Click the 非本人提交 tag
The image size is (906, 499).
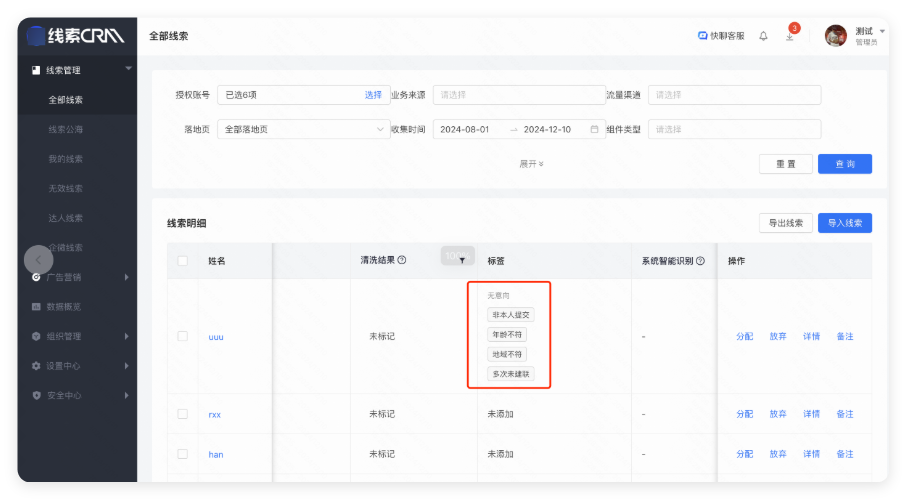(x=511, y=315)
